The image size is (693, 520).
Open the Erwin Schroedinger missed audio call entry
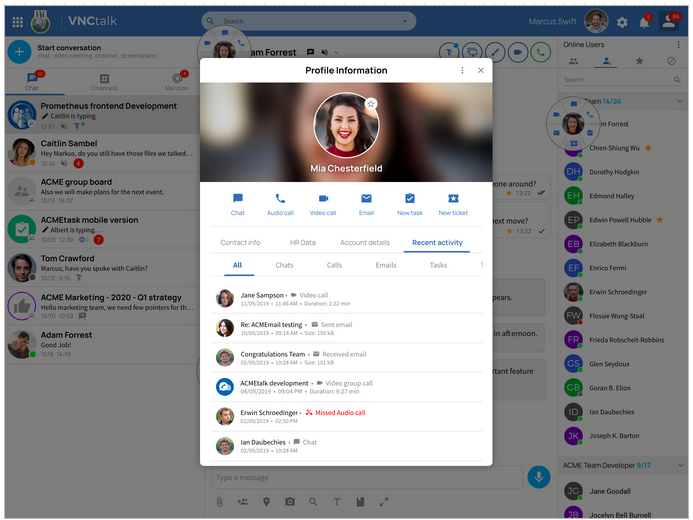coord(346,416)
